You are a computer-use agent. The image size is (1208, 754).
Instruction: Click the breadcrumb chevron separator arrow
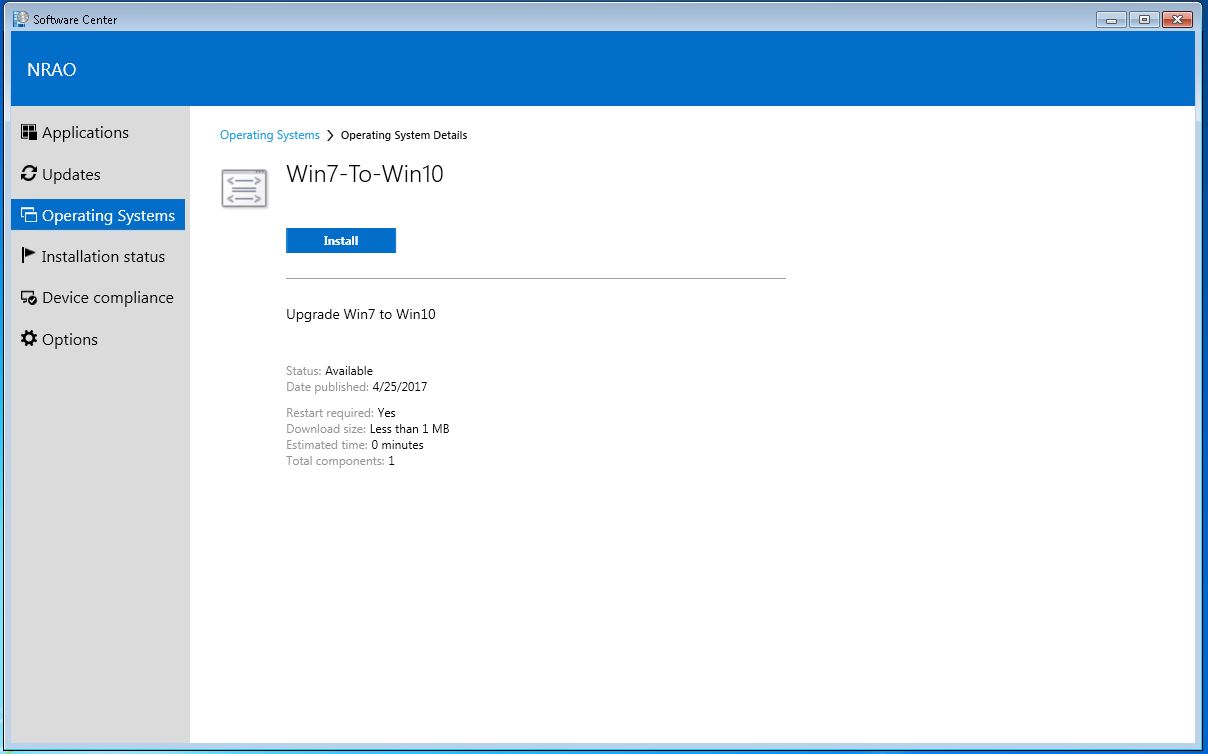330,135
